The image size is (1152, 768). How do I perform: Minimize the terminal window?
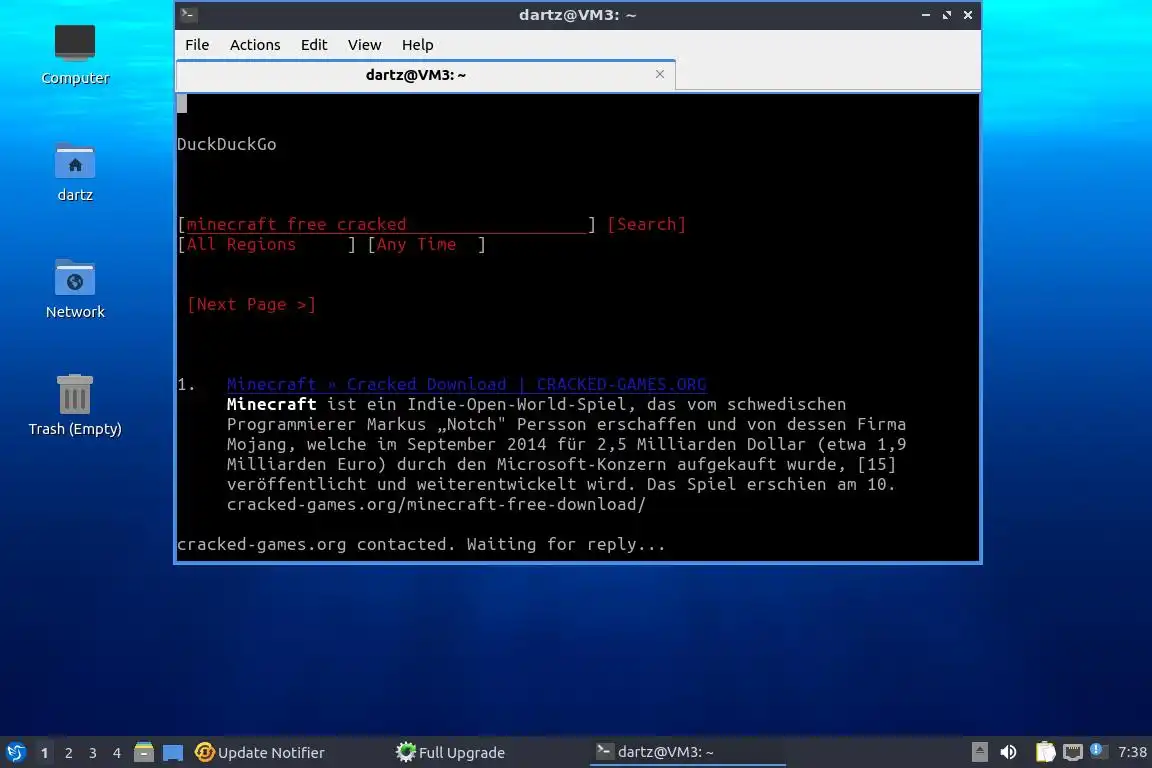pos(926,15)
